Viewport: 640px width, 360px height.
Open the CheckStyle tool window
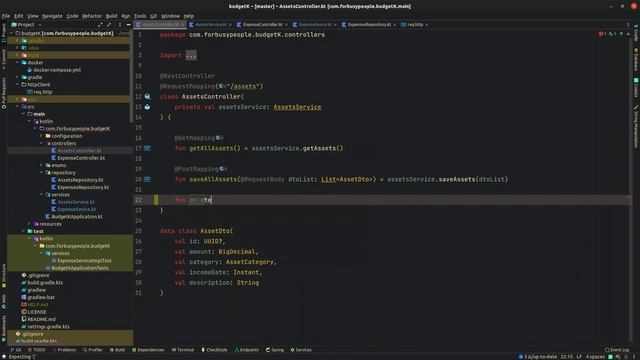coord(214,350)
